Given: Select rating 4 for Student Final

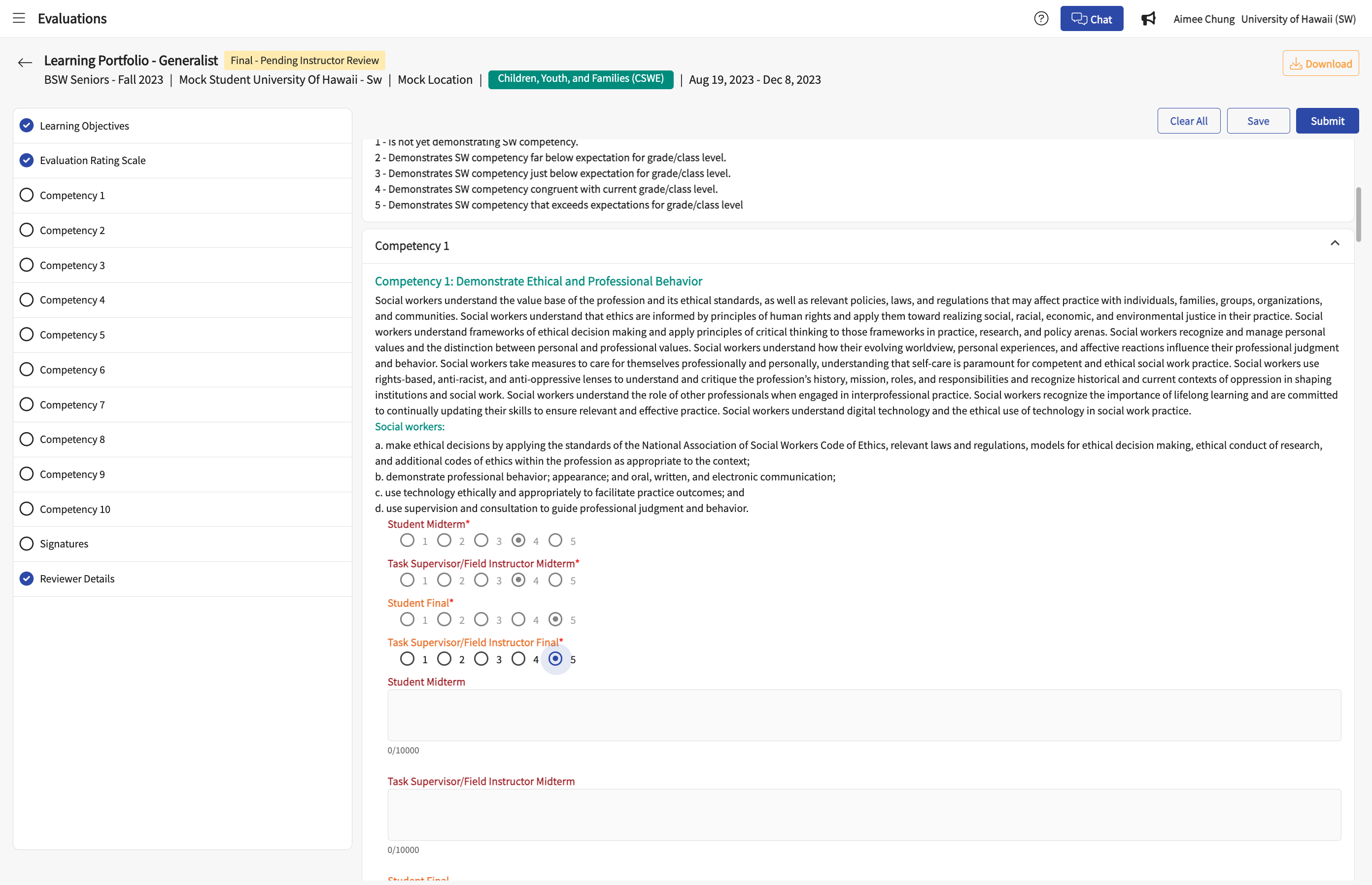Looking at the screenshot, I should click(518, 619).
